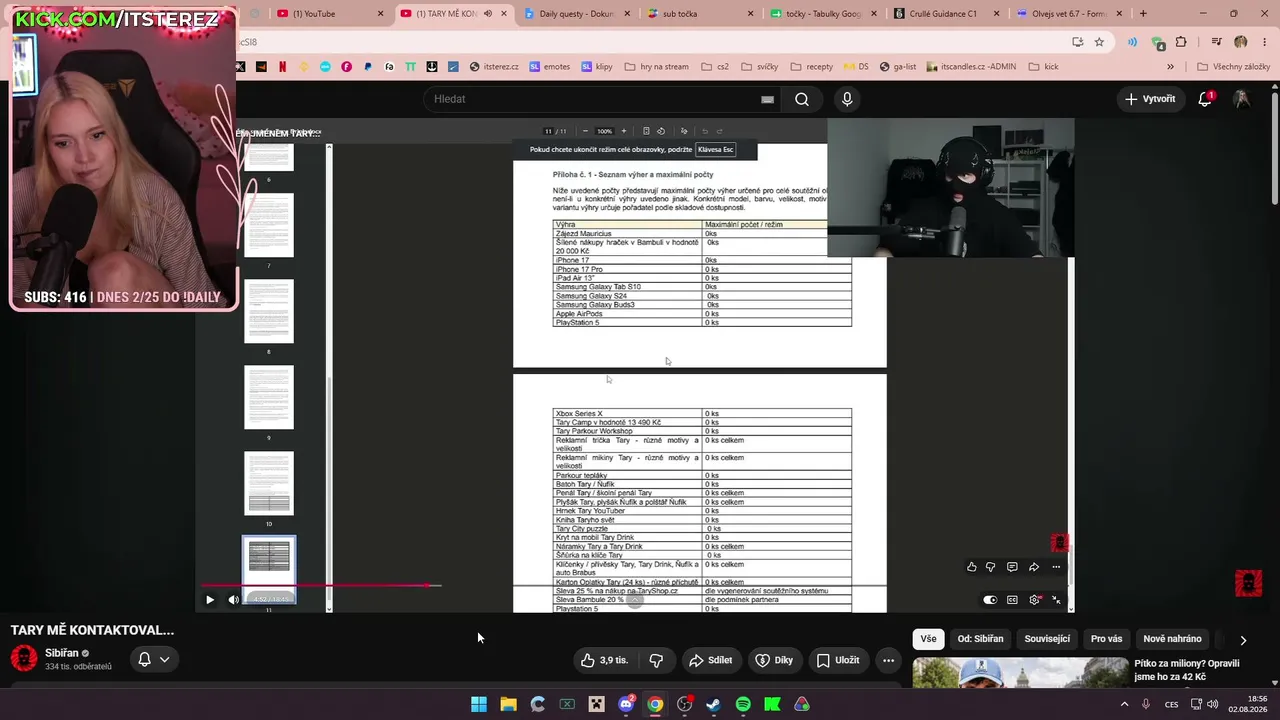This screenshot has height=720, width=1280.
Task: Open the klipy bookmark
Action: 597,67
